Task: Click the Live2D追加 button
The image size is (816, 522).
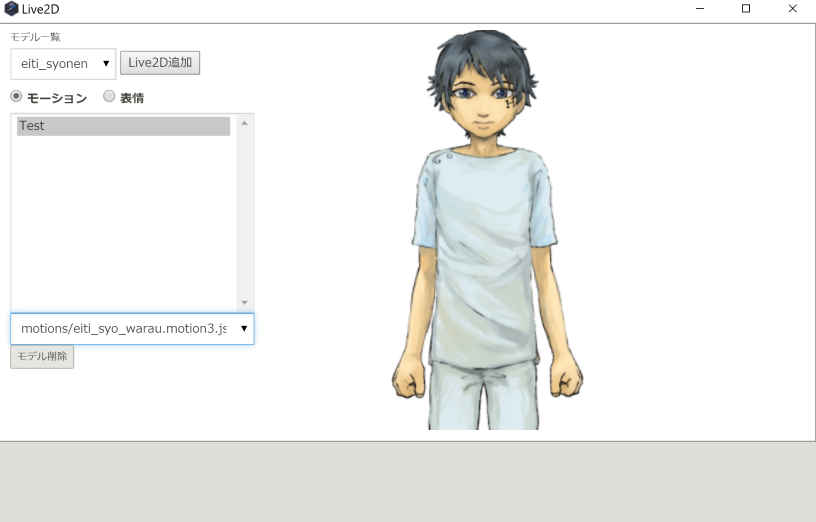Action: click(x=160, y=62)
